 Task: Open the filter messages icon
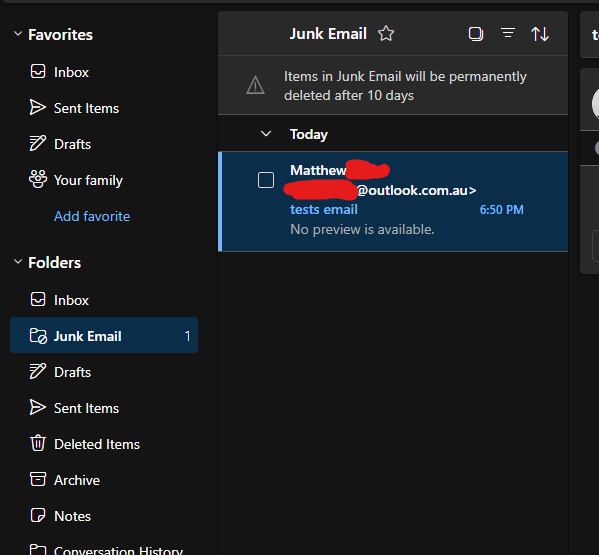tap(508, 33)
